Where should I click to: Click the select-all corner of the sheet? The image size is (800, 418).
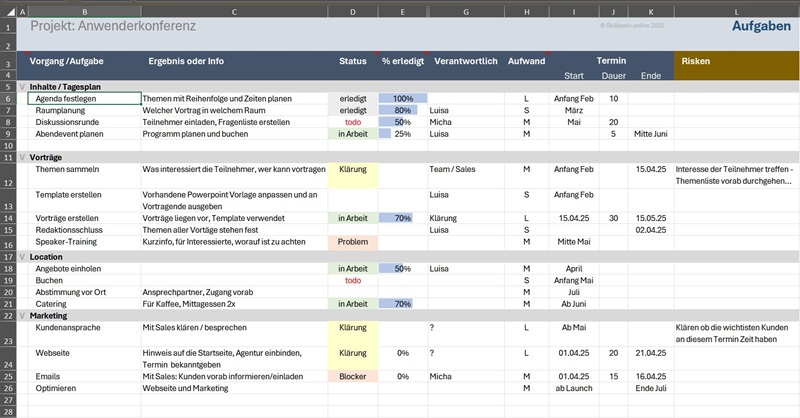[x=8, y=11]
